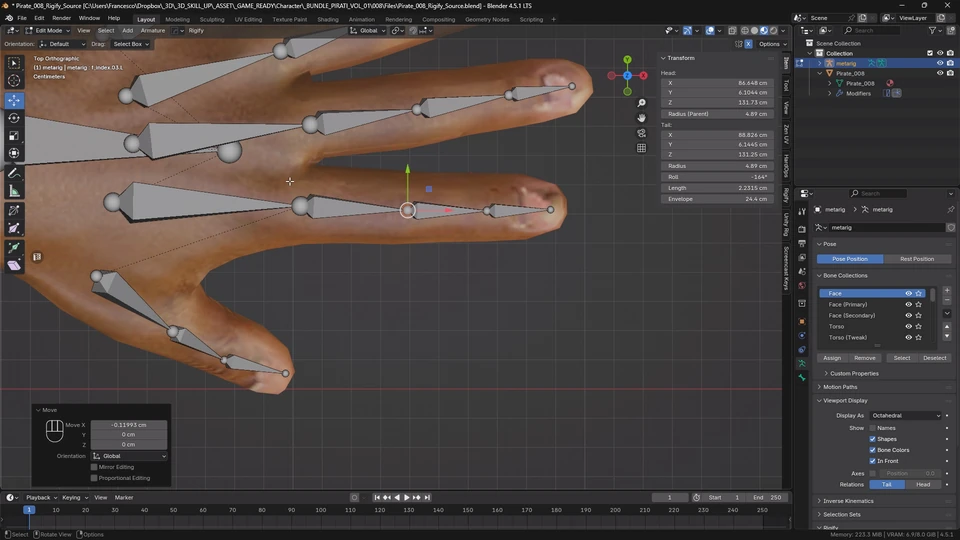This screenshot has height=540, width=960.
Task: Choose the Annotate pencil tool
Action: pos(13,174)
